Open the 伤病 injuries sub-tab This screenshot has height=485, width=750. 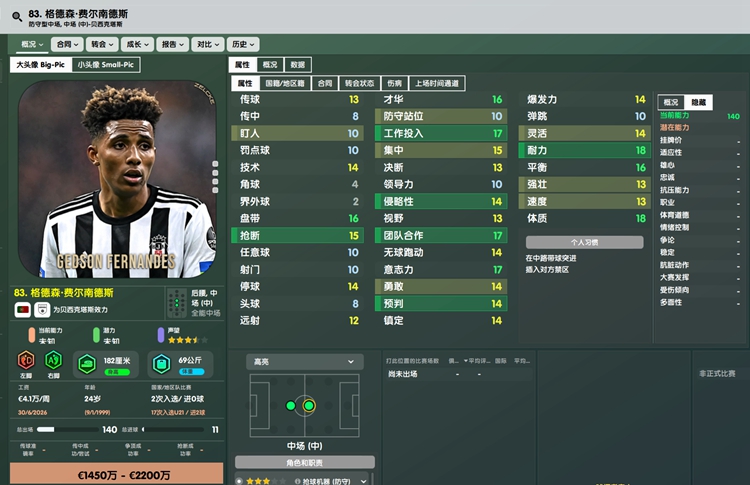point(395,83)
